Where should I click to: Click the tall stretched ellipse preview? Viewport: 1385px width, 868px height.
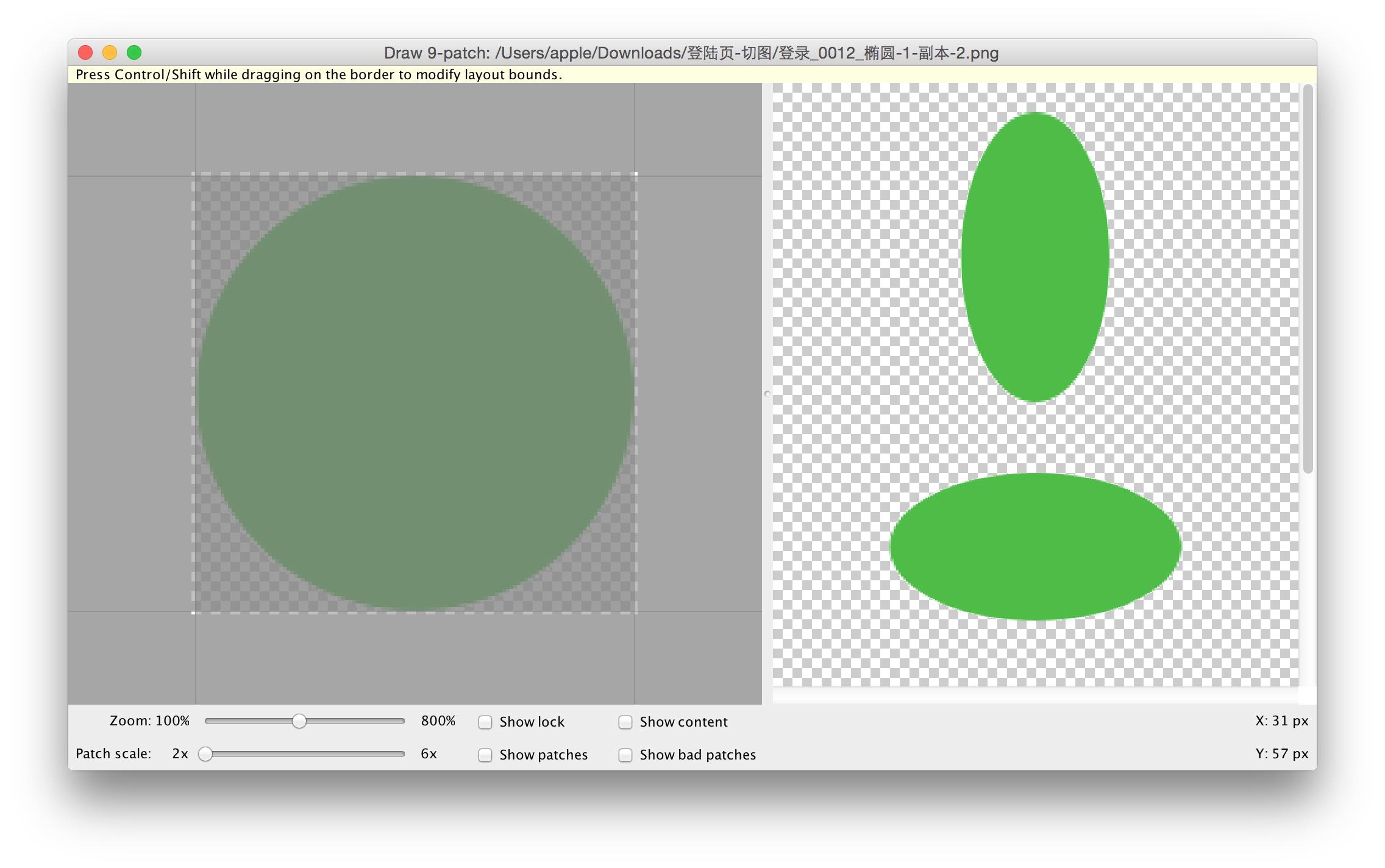[x=1034, y=257]
